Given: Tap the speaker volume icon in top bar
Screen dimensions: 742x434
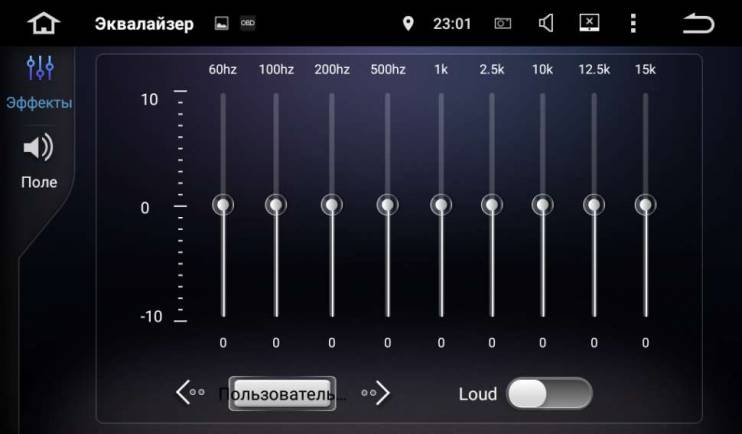Looking at the screenshot, I should tap(546, 23).
